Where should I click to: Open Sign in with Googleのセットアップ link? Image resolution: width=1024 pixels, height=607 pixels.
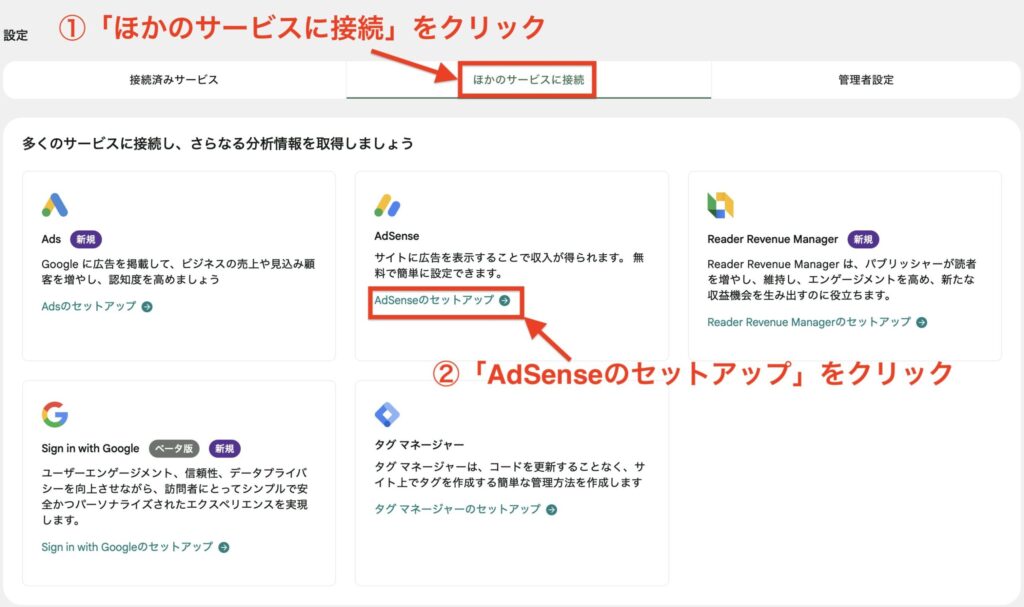pos(127,548)
